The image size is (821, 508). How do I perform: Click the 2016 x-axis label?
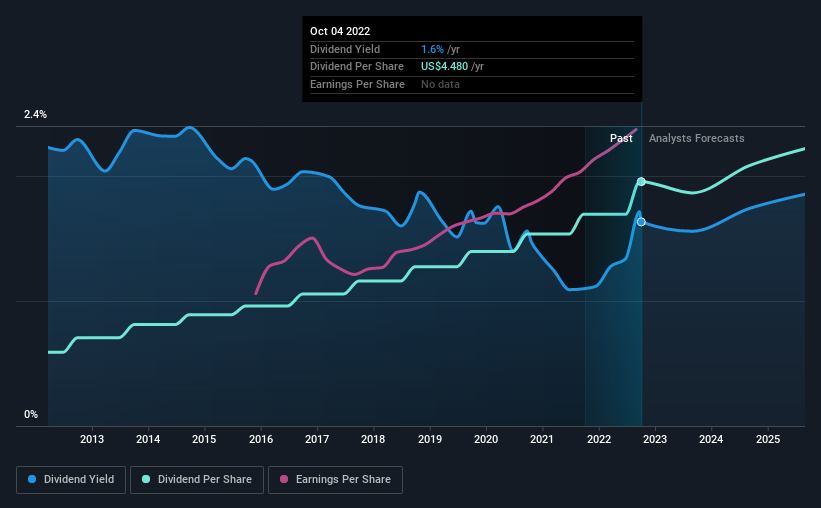pyautogui.click(x=261, y=439)
